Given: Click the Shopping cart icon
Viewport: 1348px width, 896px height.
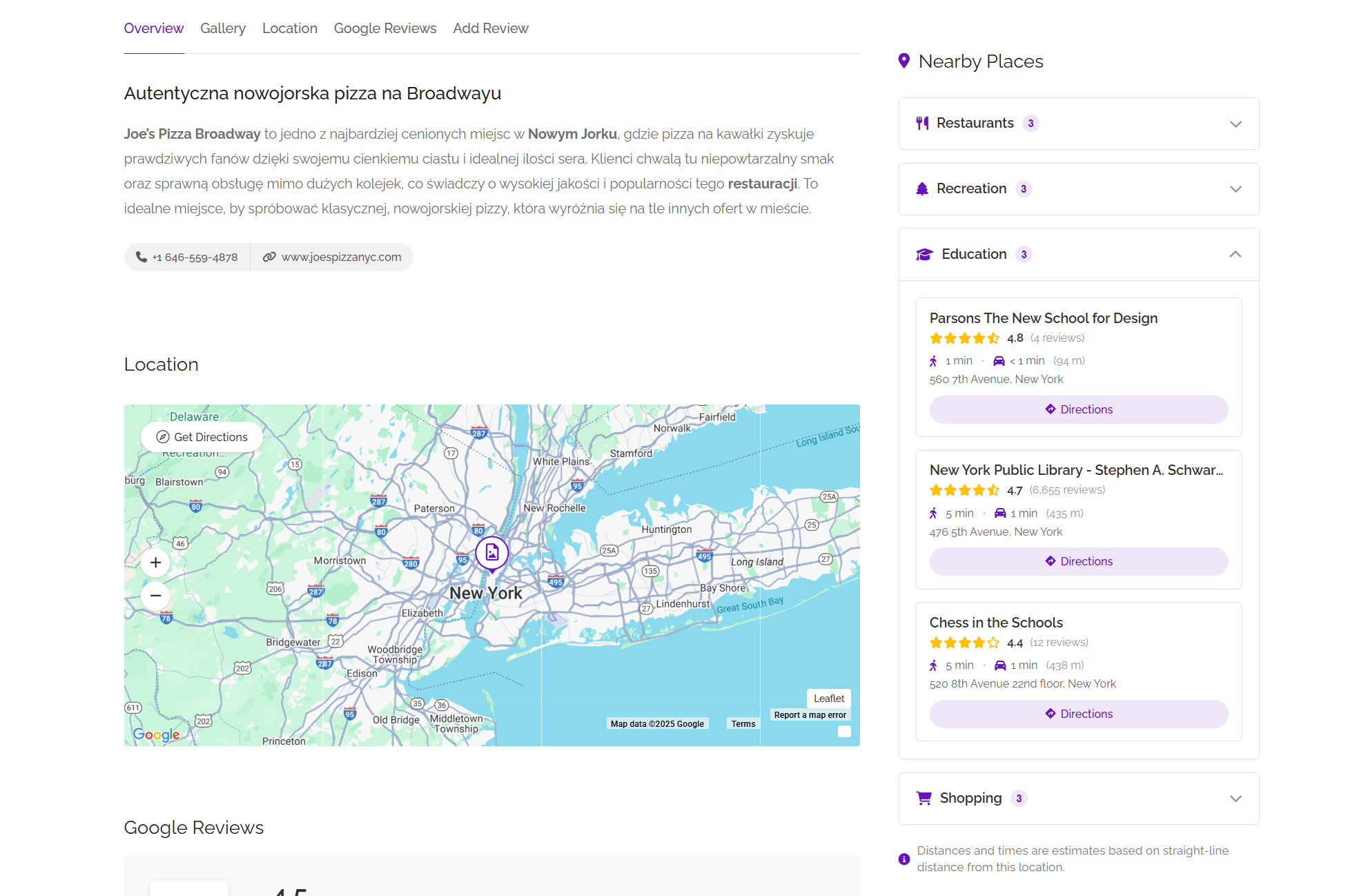Looking at the screenshot, I should (924, 799).
